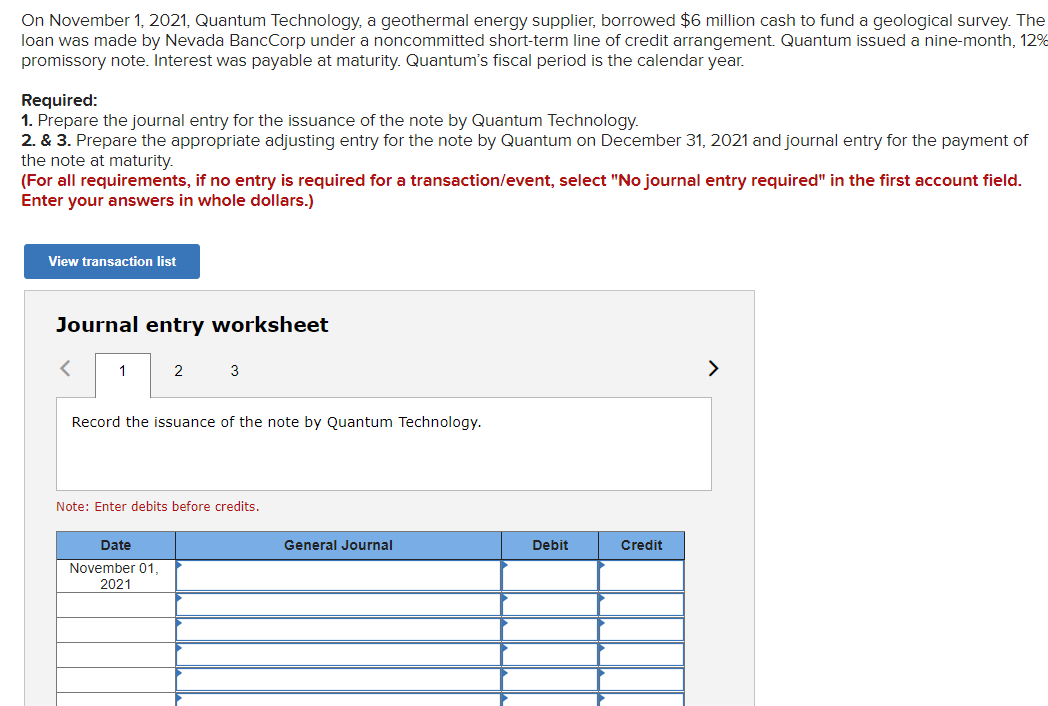Screen dimensions: 1048x706
Task: Click the Debit column header
Action: tap(550, 546)
